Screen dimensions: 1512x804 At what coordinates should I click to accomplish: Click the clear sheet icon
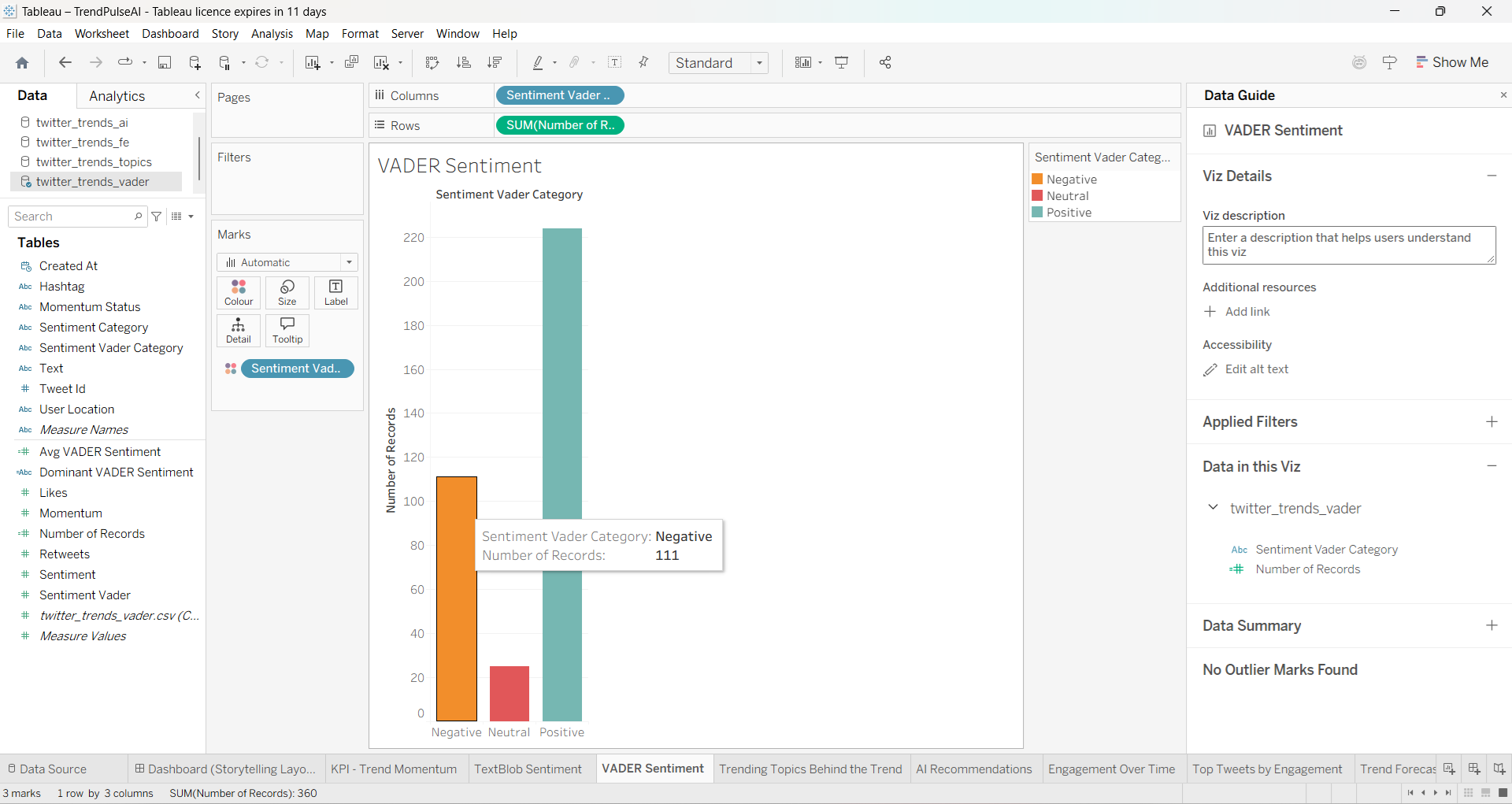pyautogui.click(x=382, y=62)
